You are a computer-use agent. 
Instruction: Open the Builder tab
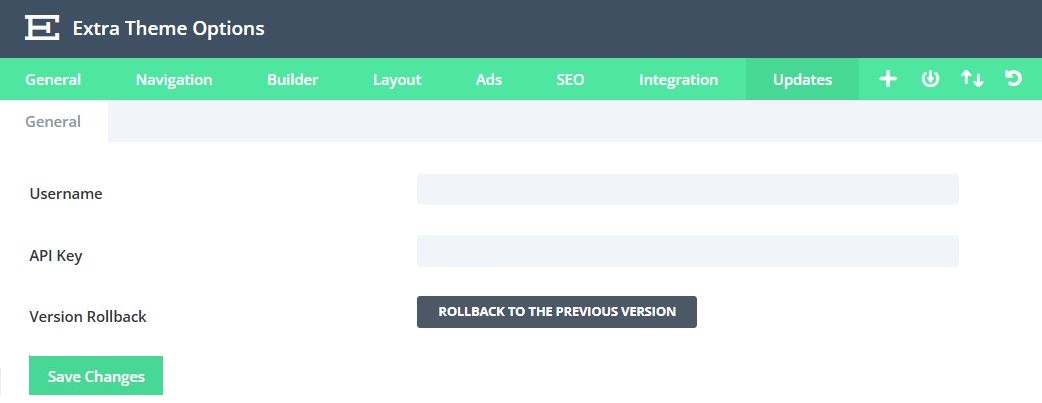tap(293, 80)
